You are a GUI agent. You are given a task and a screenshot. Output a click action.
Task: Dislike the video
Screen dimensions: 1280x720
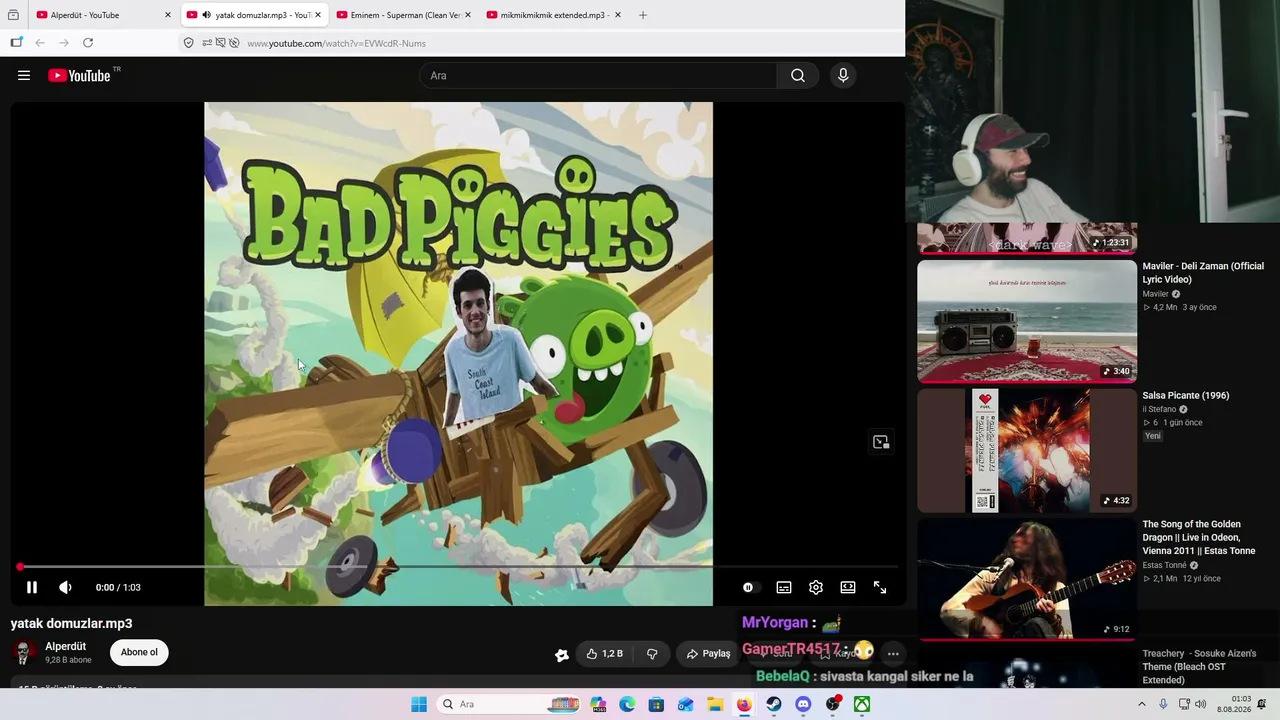pyautogui.click(x=652, y=654)
